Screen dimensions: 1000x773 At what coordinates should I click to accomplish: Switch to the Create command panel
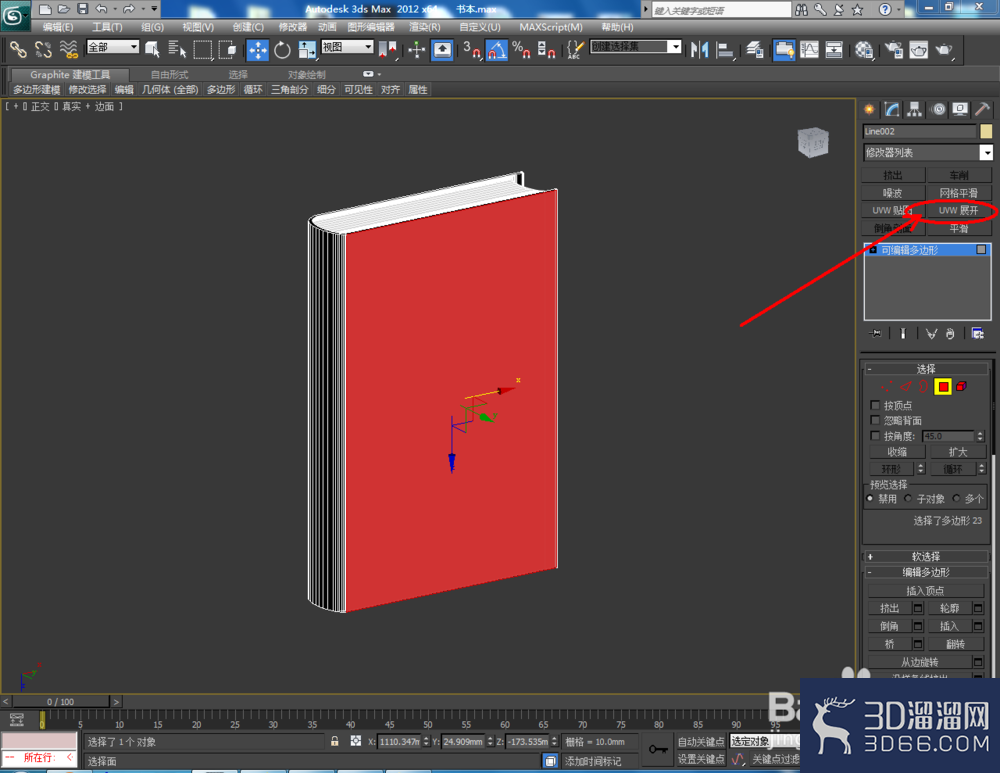(869, 110)
